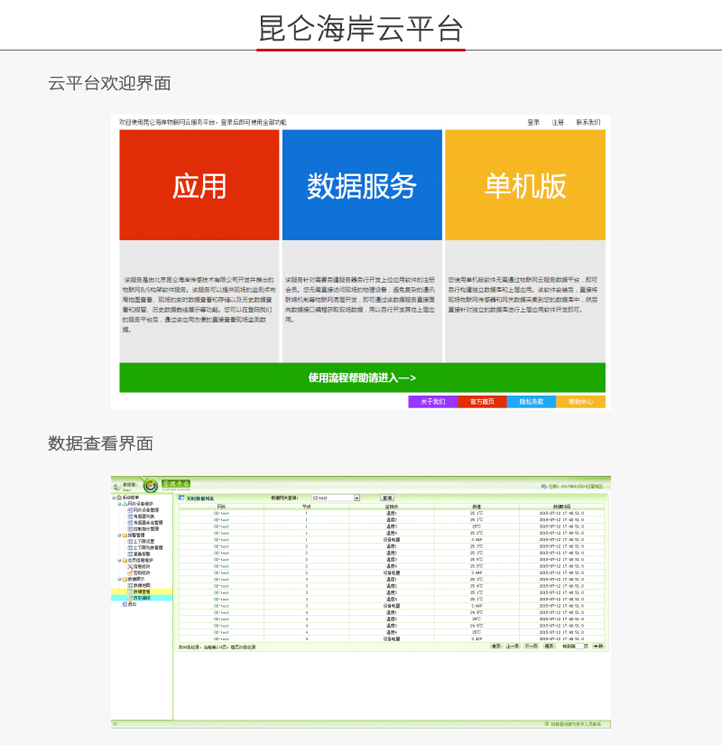Screen dimensions: 722x745
Task: Click the 云平台欢迎界面 section heading
Action: [109, 83]
